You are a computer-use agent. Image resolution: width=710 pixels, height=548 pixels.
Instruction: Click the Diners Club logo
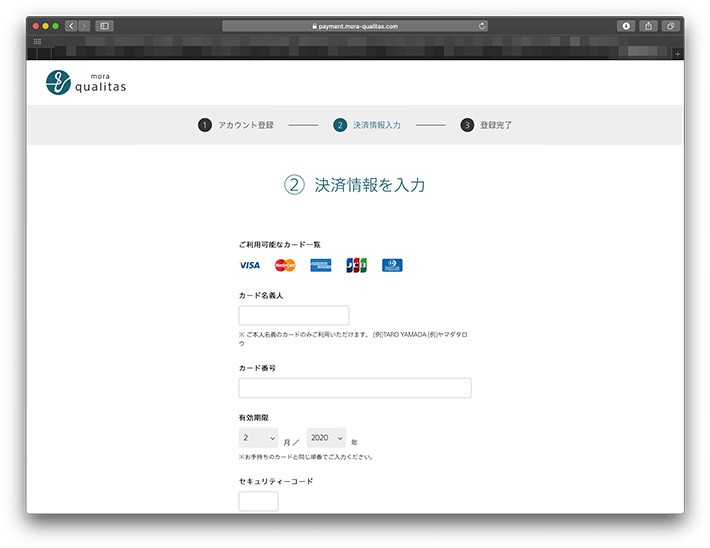[392, 265]
